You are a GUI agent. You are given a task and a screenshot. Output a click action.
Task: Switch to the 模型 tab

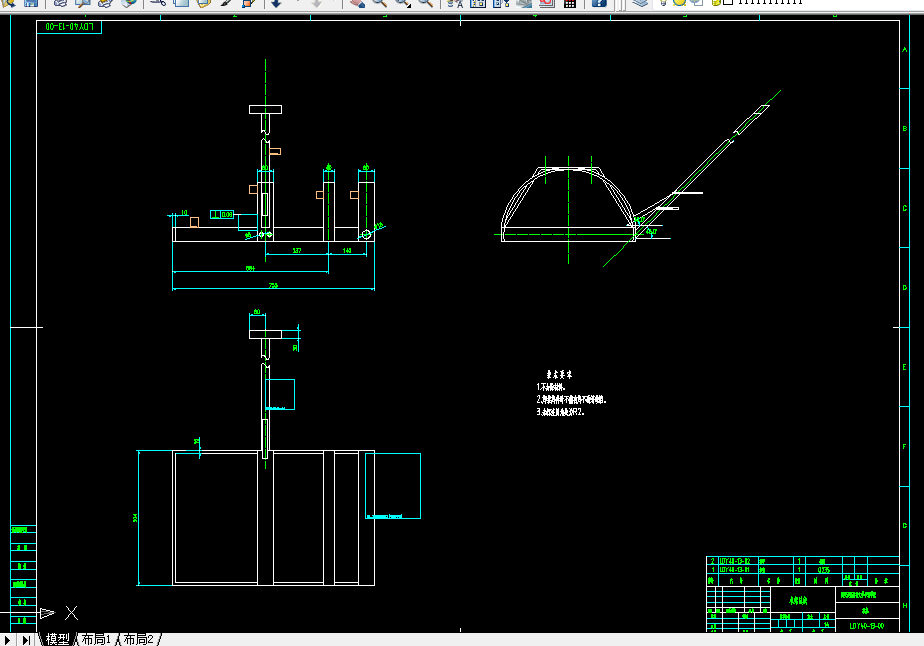point(57,639)
